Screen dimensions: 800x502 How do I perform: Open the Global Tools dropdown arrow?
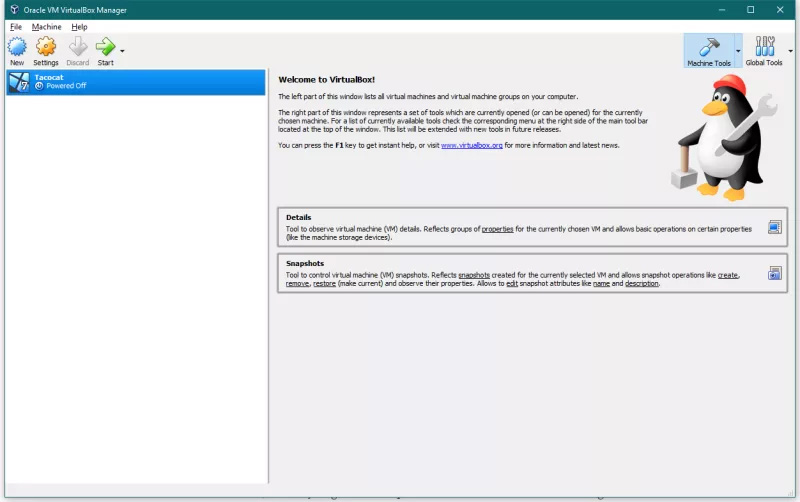point(790,51)
